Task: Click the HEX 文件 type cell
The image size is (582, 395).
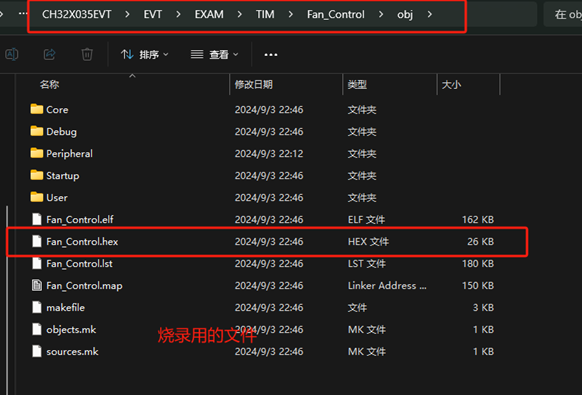Action: [x=368, y=242]
